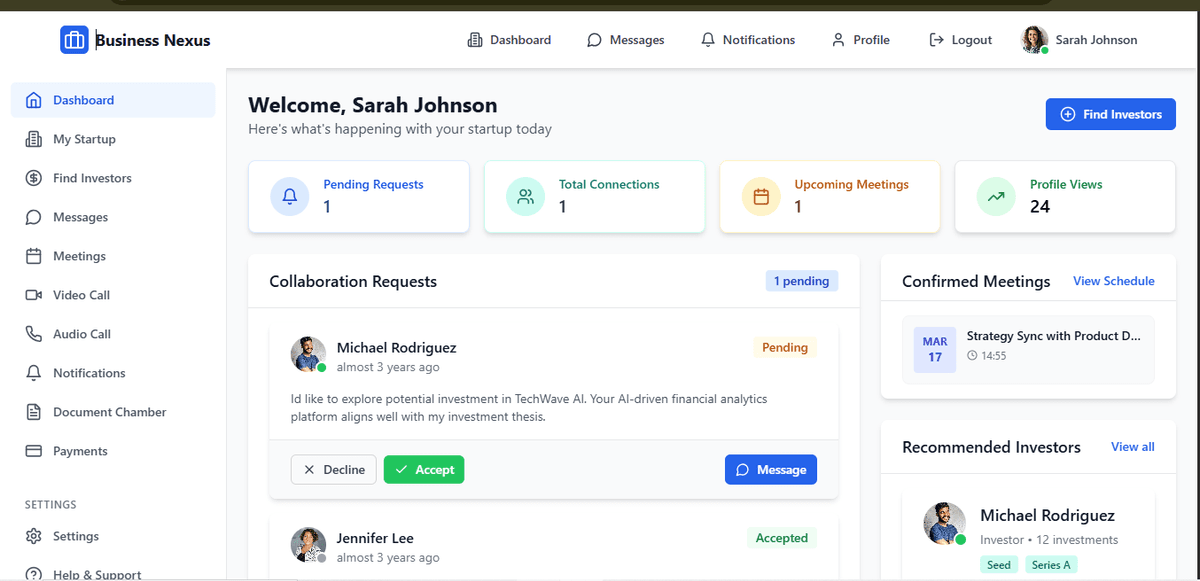
Task: Open the View Schedule link
Action: pos(1114,281)
